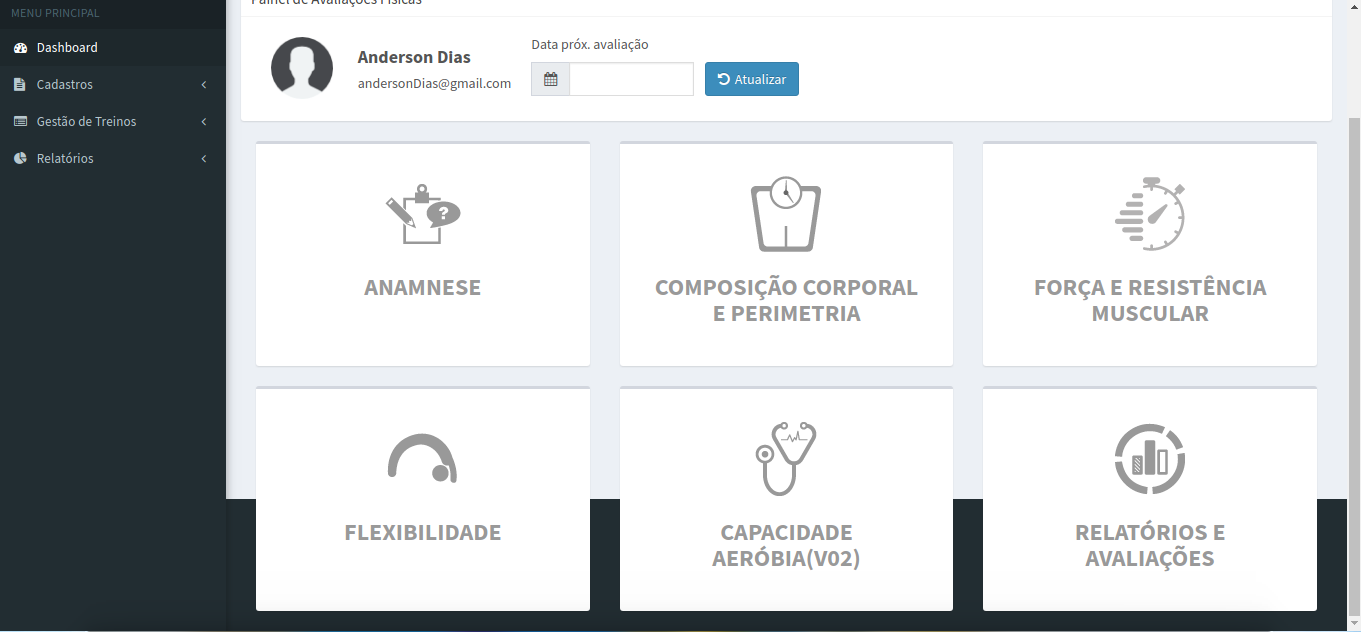The height and width of the screenshot is (632, 1361).
Task: Open the Dashboard menu item
Action: (113, 48)
